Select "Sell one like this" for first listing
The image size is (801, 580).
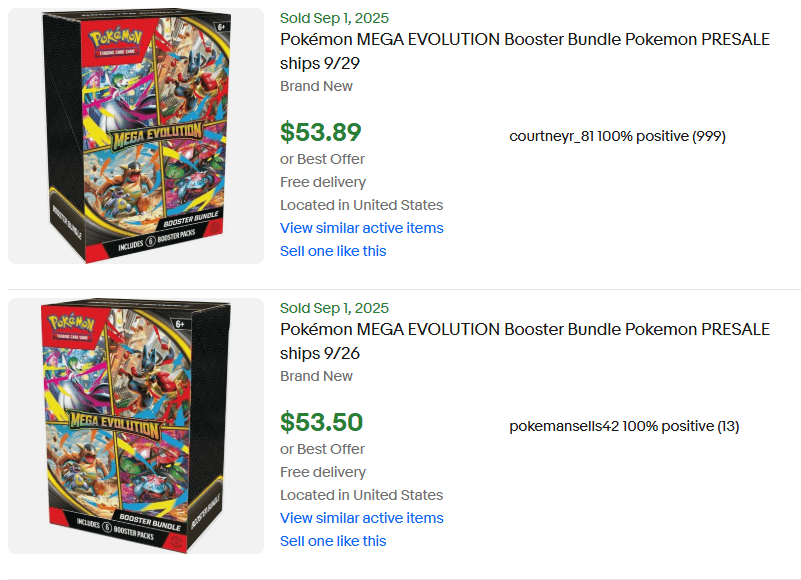333,251
